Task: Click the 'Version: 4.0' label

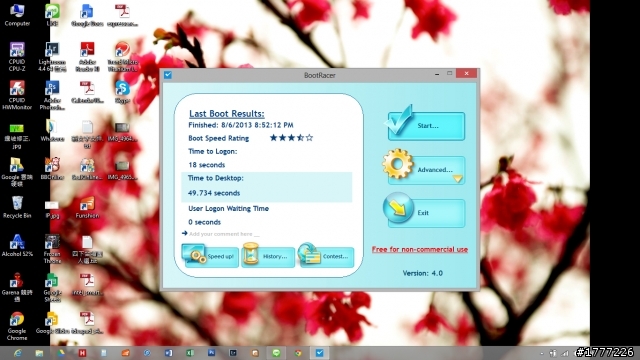Action: click(x=422, y=273)
